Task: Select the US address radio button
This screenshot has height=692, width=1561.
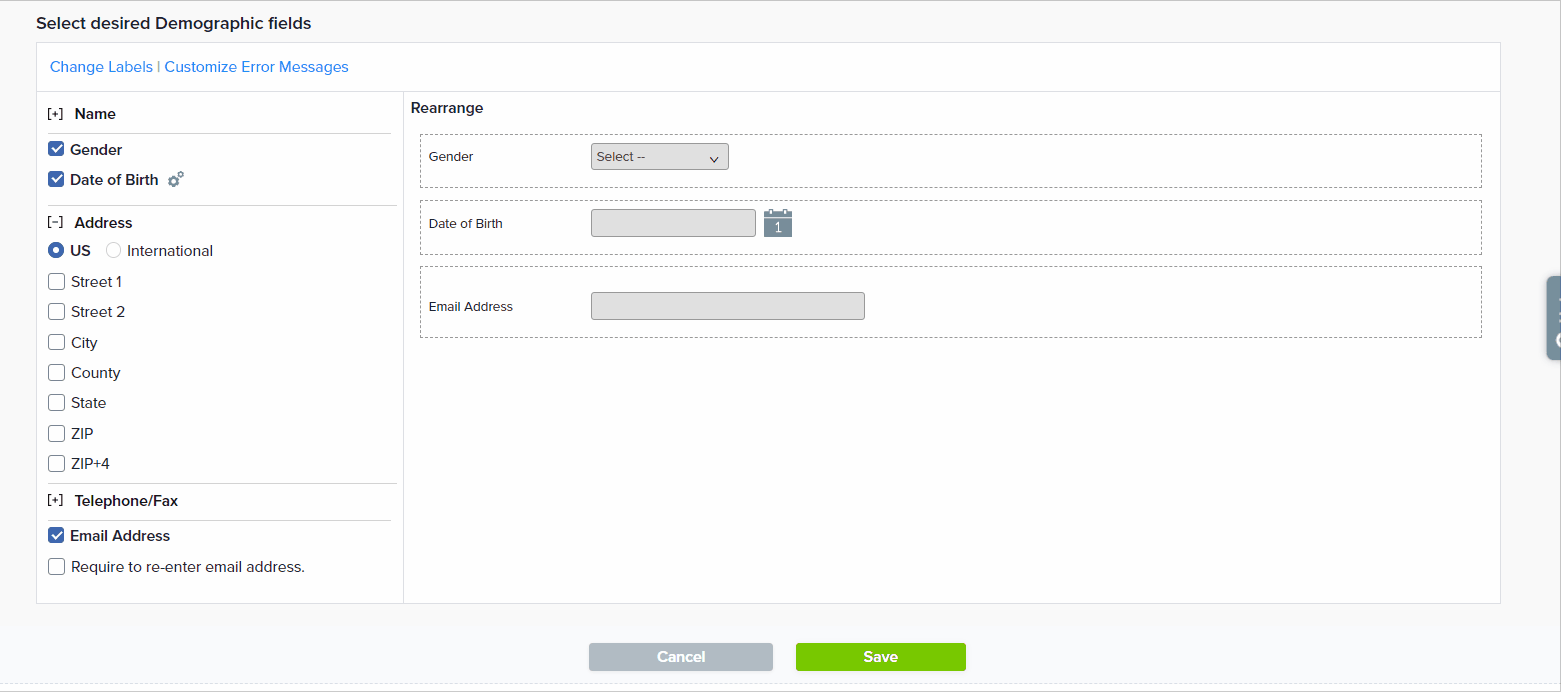Action: tap(57, 251)
